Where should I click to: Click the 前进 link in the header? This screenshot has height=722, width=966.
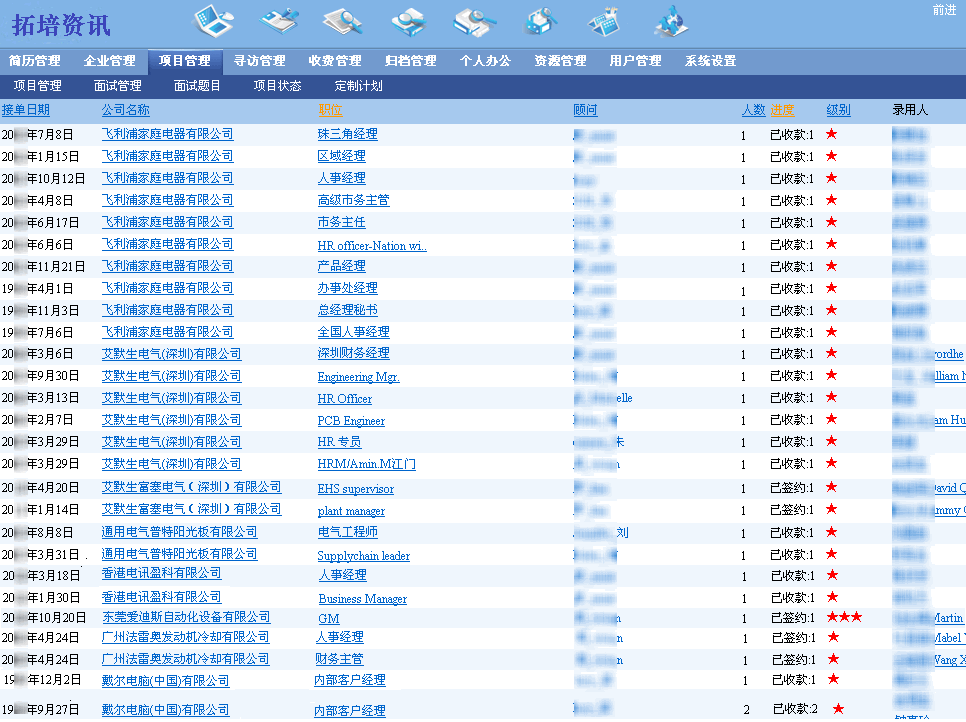(x=944, y=10)
